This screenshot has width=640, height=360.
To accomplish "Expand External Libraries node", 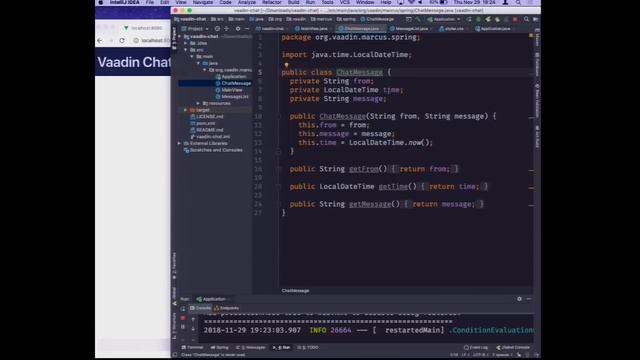I will point(180,143).
